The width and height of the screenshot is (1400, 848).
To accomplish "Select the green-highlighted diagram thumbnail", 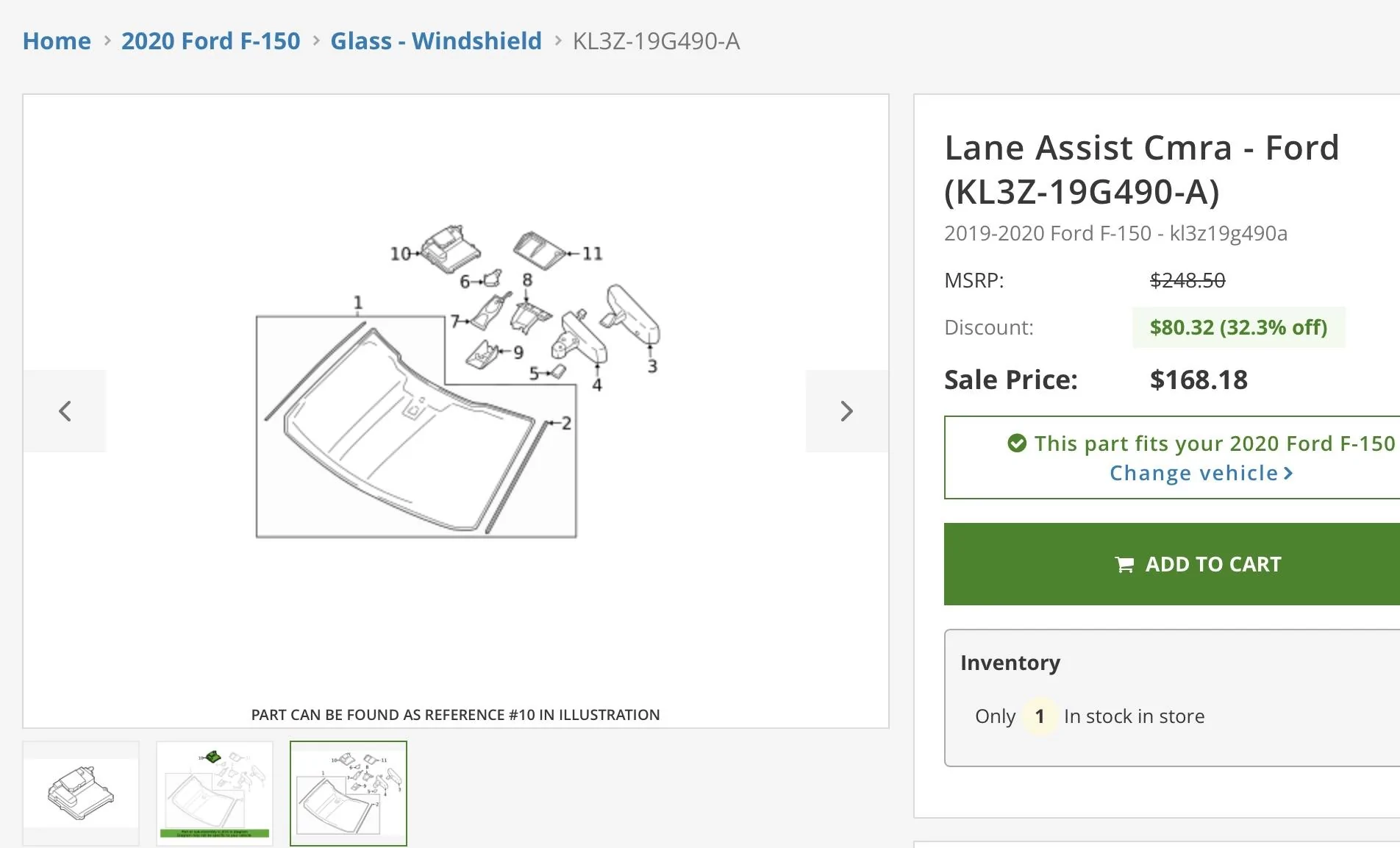I will coord(215,793).
